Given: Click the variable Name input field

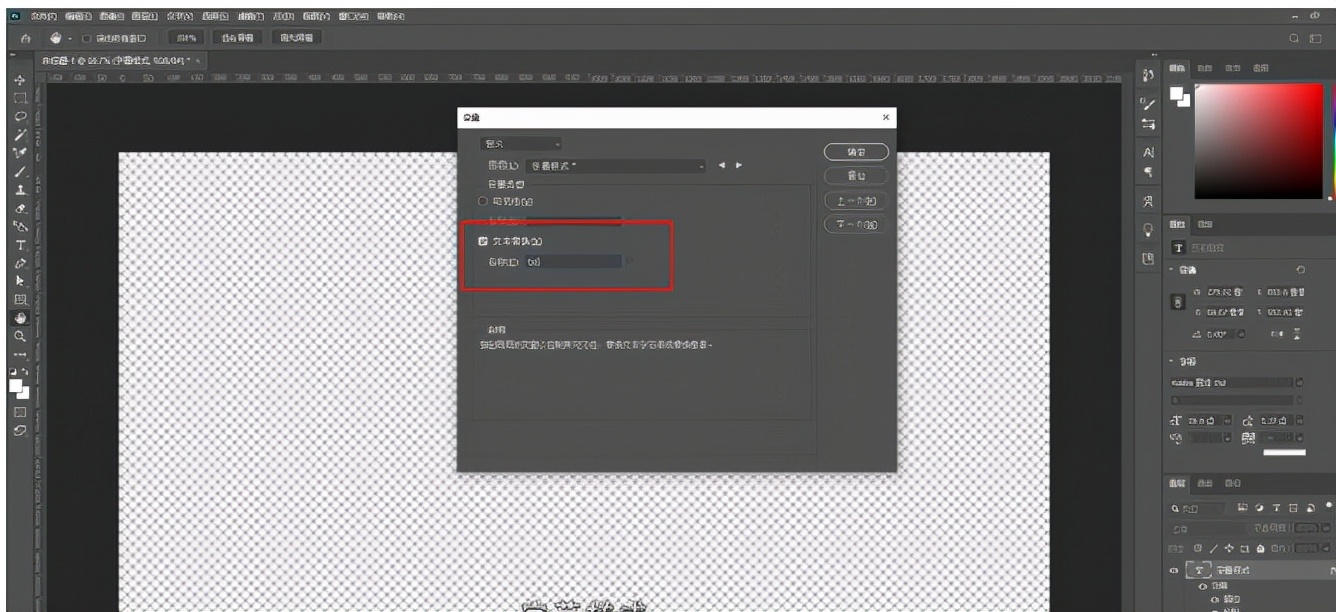Looking at the screenshot, I should tap(573, 261).
